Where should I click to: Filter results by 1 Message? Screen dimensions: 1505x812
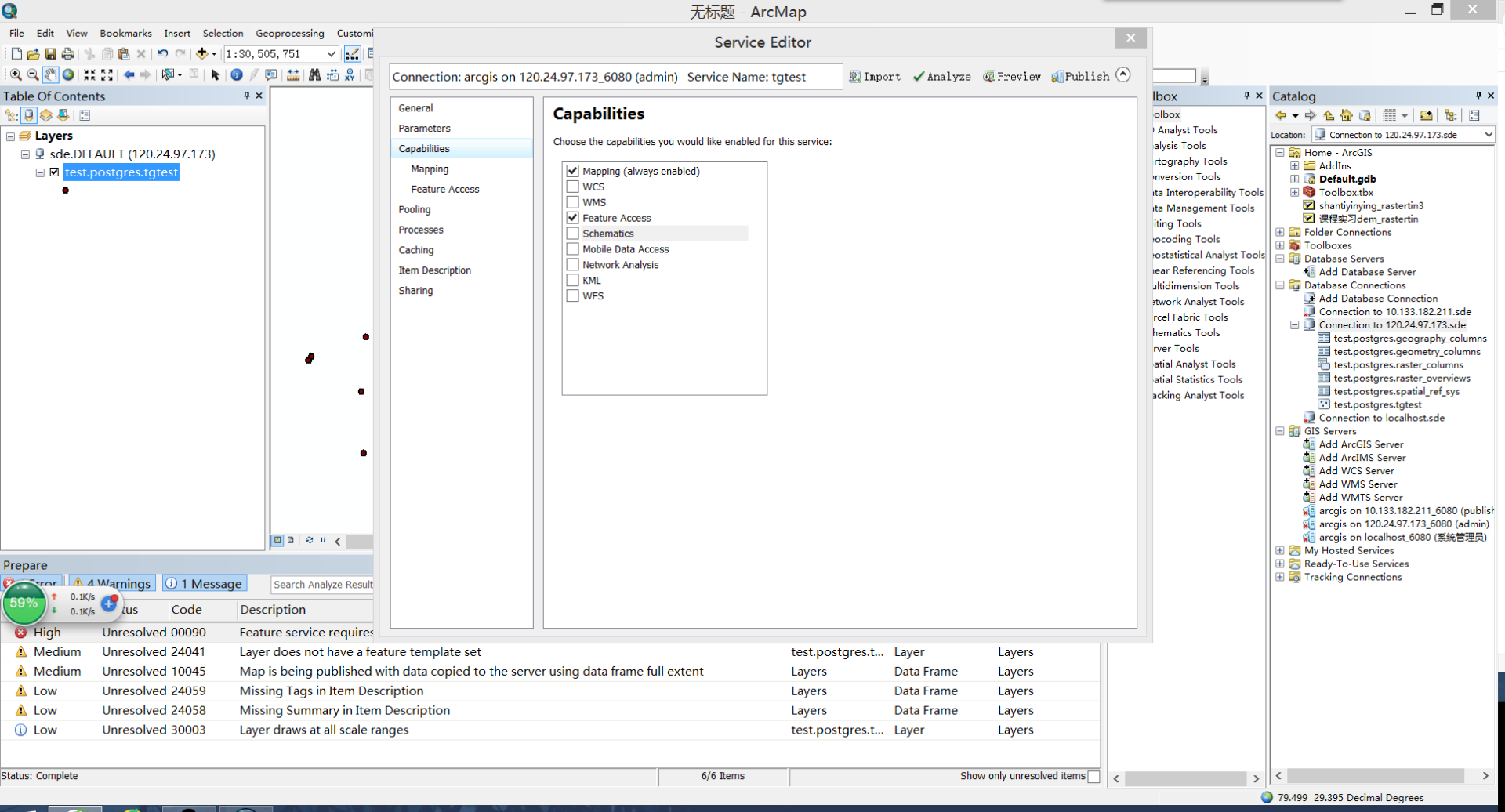coord(204,584)
